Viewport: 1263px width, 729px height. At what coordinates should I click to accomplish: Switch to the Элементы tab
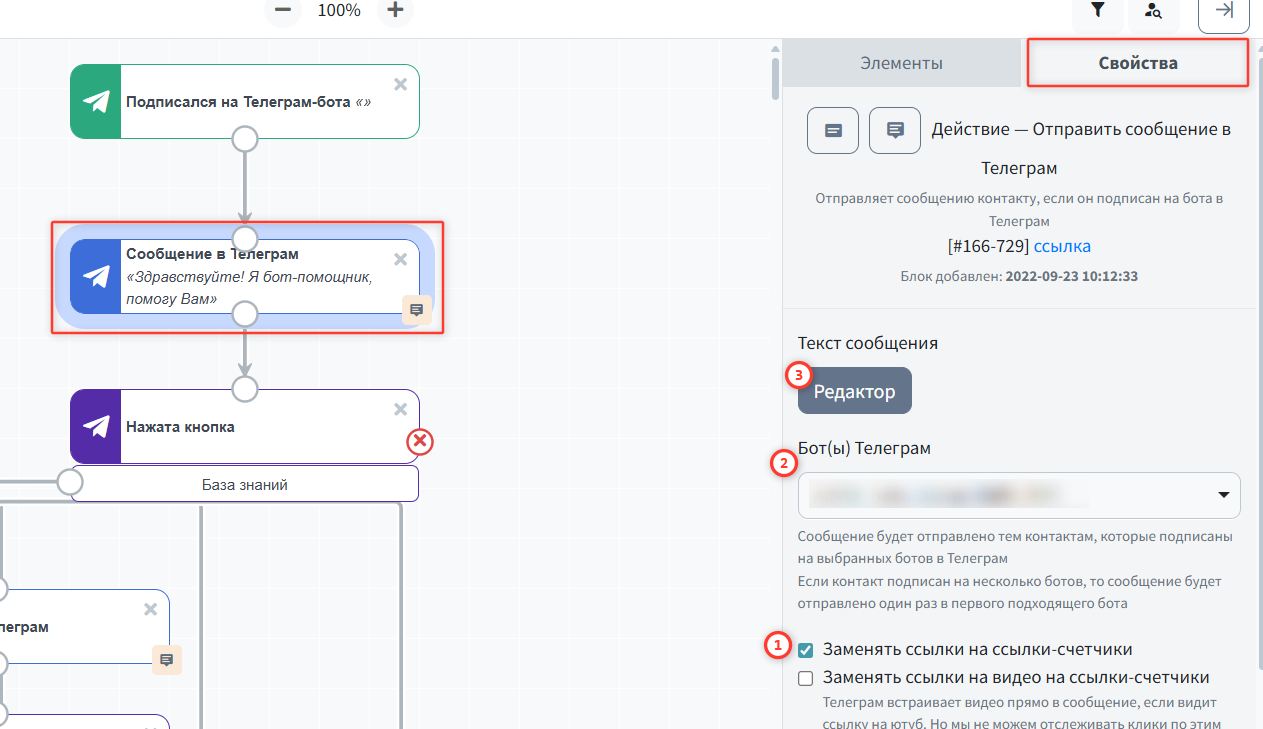coord(901,63)
